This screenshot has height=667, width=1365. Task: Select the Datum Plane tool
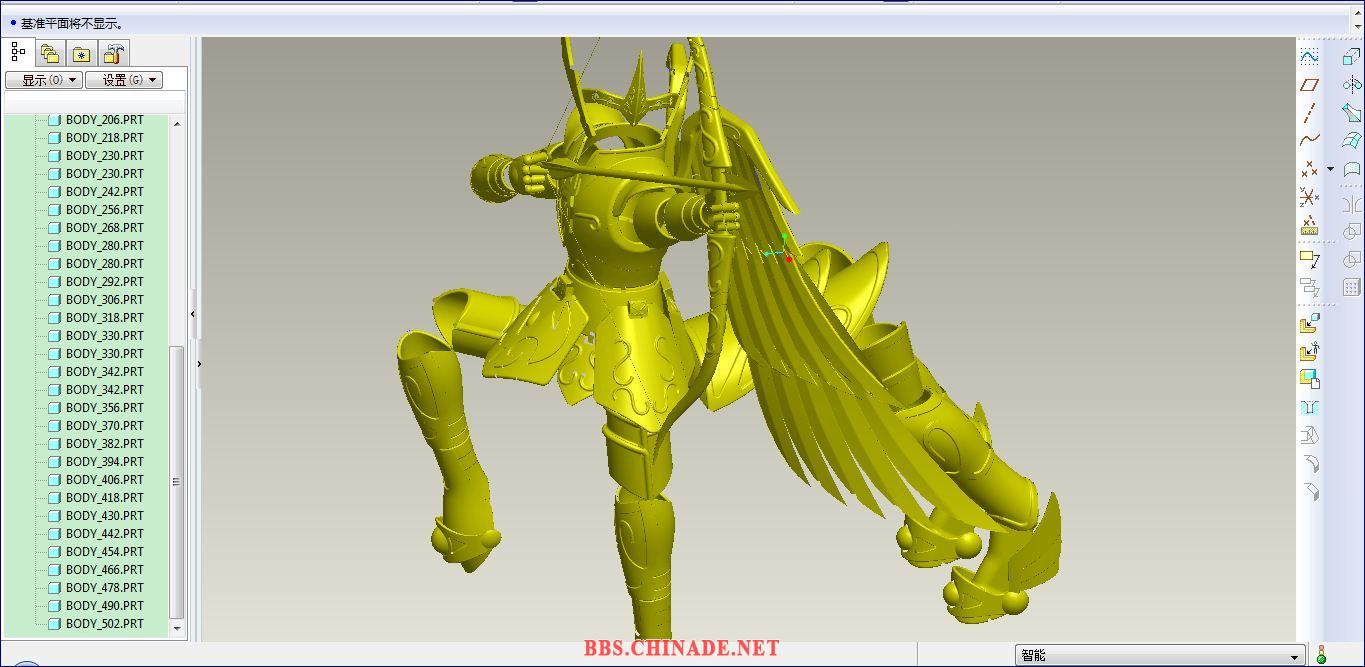coord(1309,84)
